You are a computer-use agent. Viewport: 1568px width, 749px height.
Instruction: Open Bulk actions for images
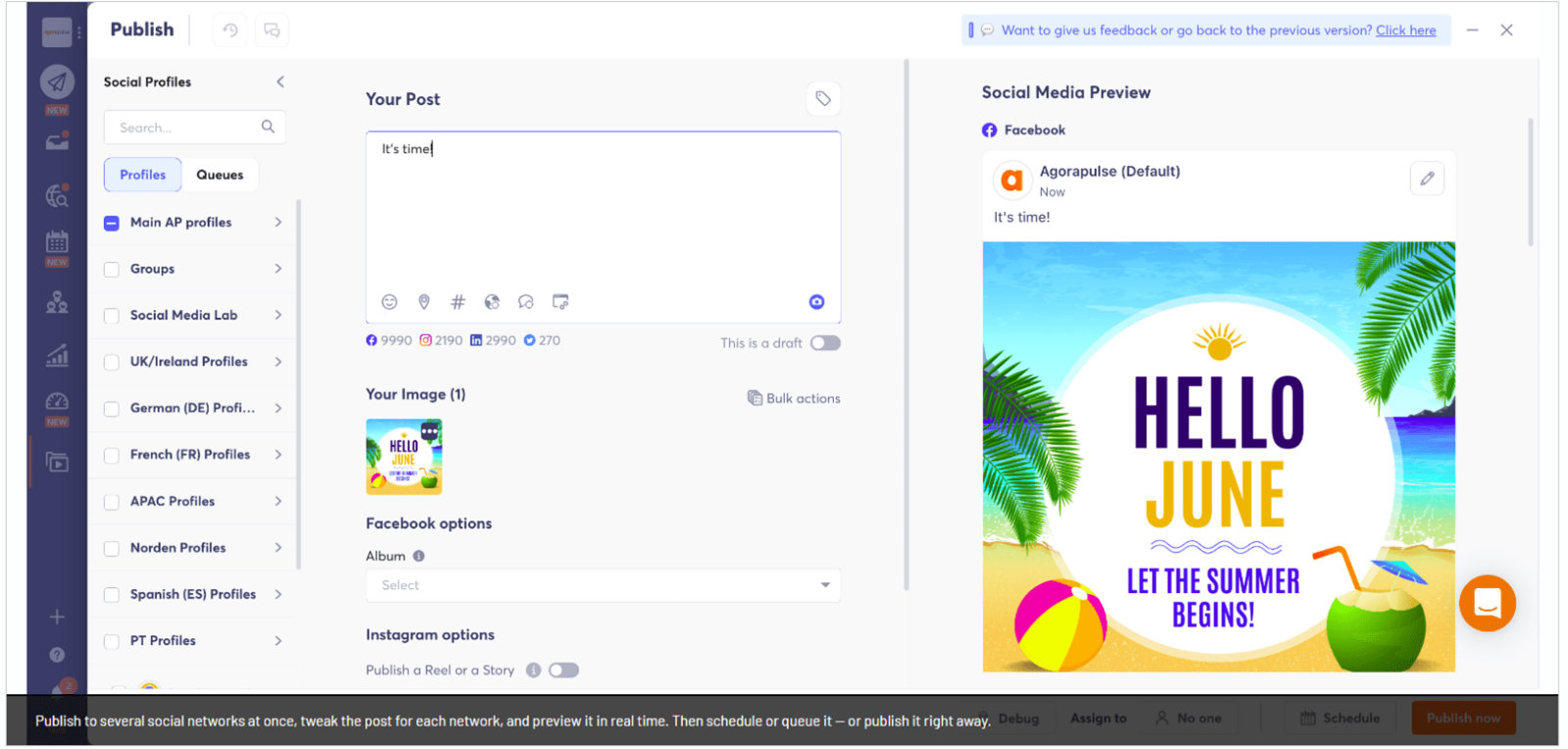click(x=794, y=398)
